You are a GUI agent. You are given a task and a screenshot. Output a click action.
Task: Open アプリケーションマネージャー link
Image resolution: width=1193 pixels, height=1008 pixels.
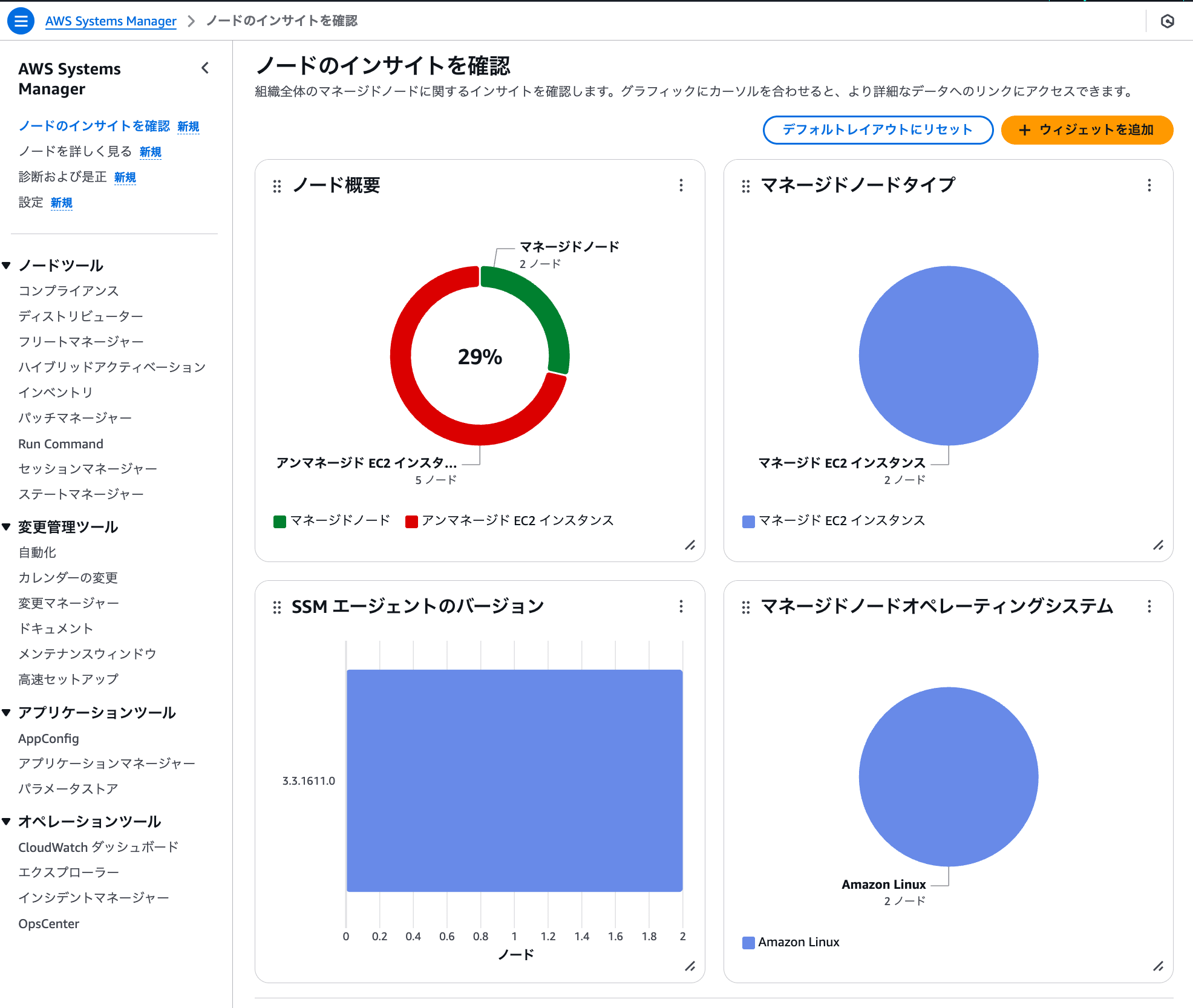pyautogui.click(x=106, y=764)
